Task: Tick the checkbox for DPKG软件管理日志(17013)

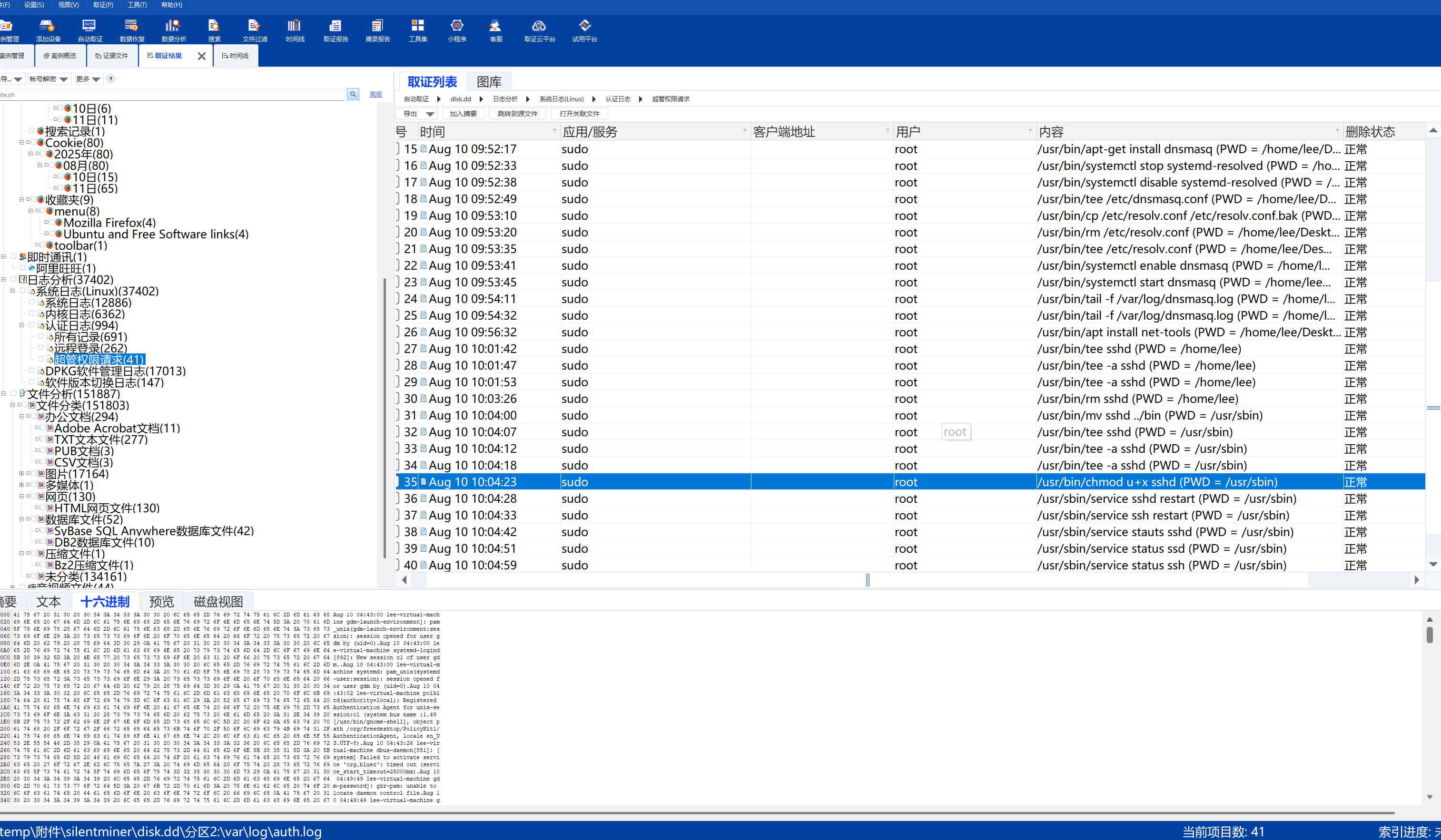Action: [32, 370]
